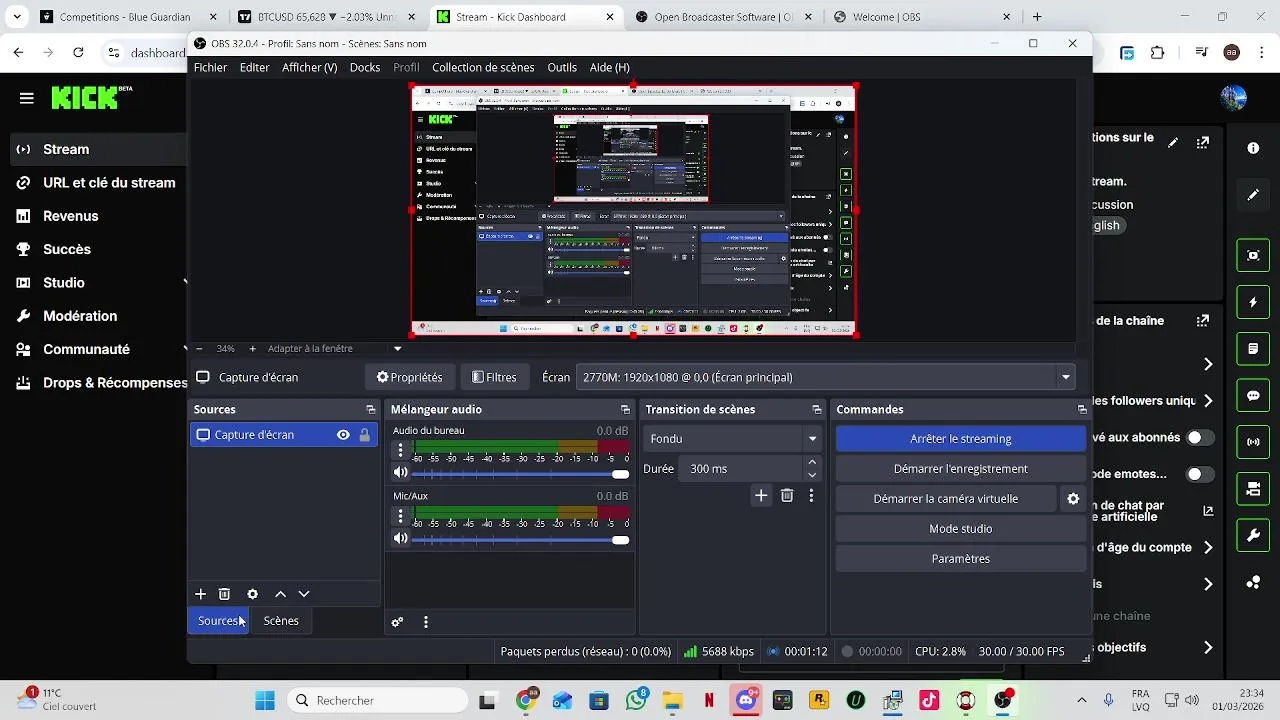Move the source down in the list
This screenshot has width=1280, height=720.
point(304,594)
